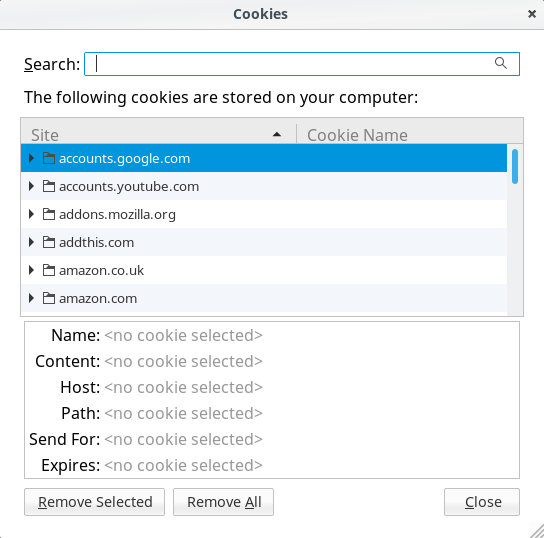Click the amazon.co.uk folder icon
Viewport: 544px width, 538px height.
click(49, 270)
